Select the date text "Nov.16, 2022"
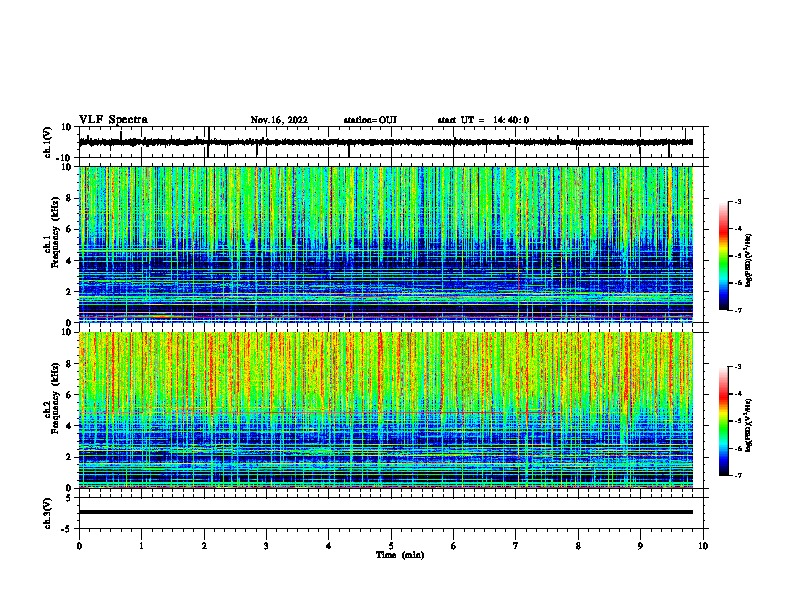This screenshot has width=792, height=612. tap(279, 120)
